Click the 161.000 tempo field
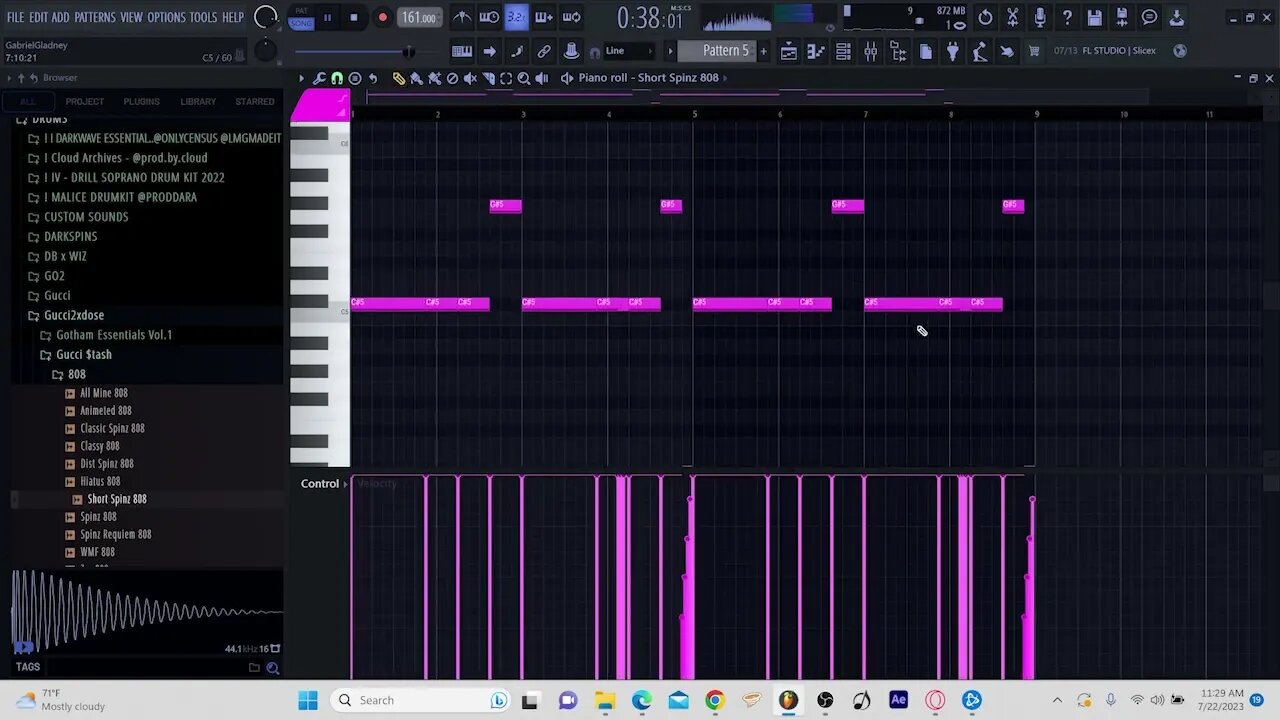 click(x=420, y=17)
